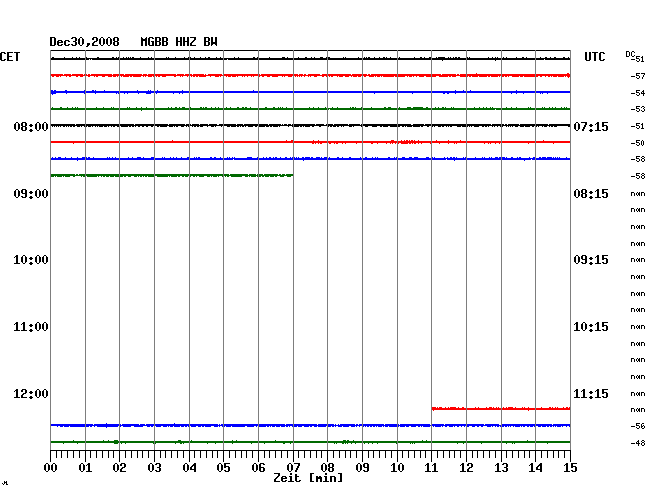This screenshot has width=650, height=494.
Task: Select the 08:15 UTC time label
Action: tap(591, 194)
